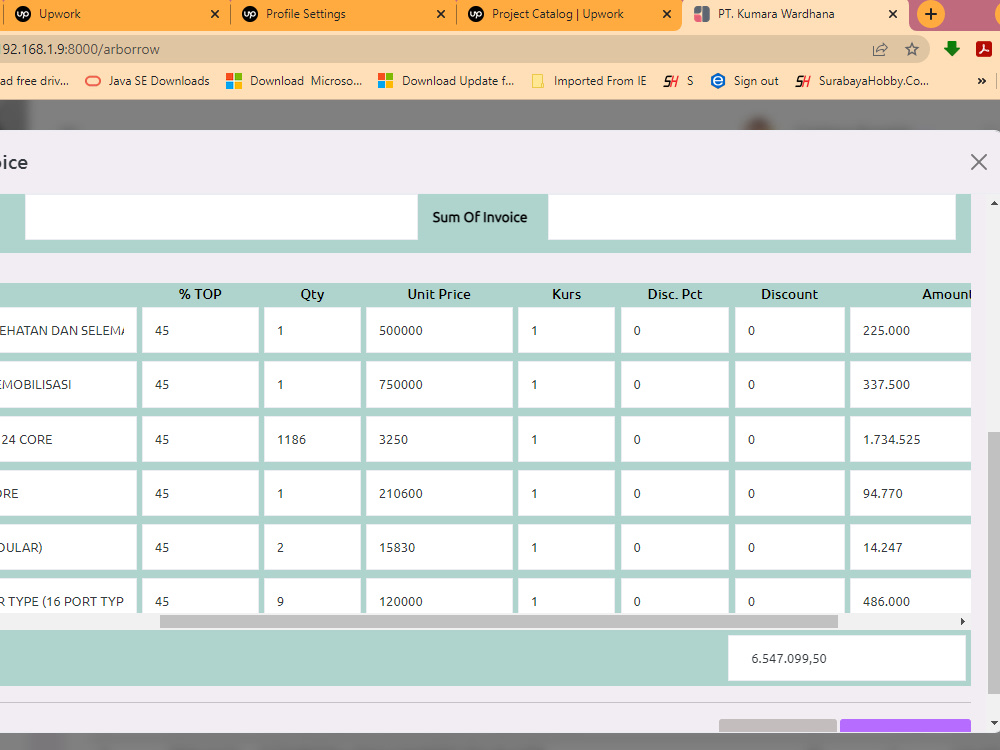Screen dimensions: 1000x750
Task: Bookmark this page with the star icon
Action: [x=912, y=49]
